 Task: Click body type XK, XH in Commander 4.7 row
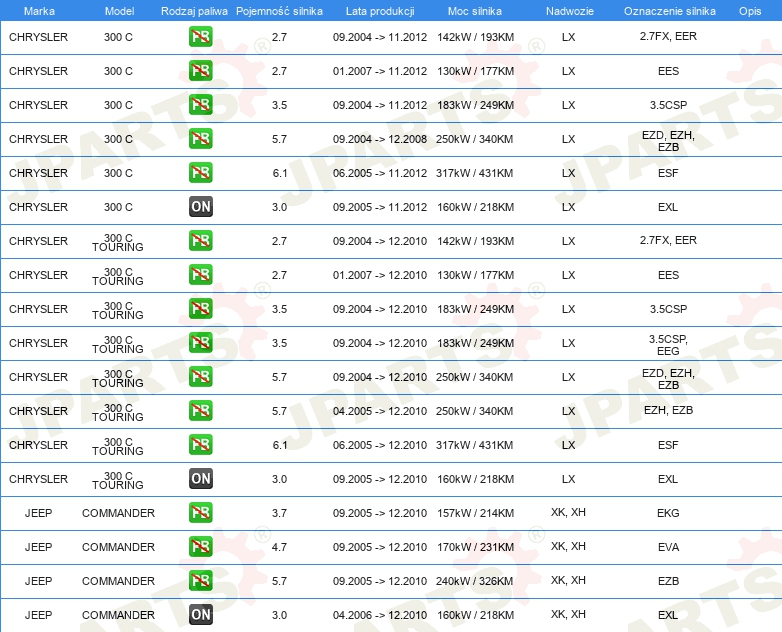click(569, 546)
